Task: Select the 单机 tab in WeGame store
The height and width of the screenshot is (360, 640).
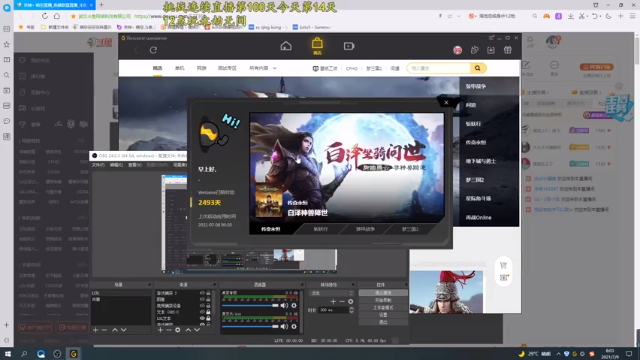Action: [x=180, y=68]
